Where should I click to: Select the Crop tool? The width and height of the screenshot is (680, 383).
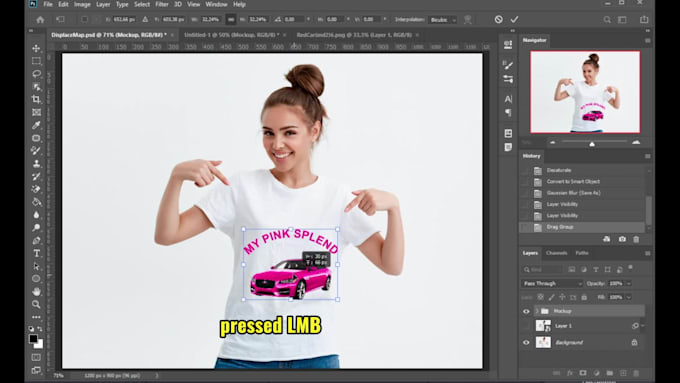36,99
